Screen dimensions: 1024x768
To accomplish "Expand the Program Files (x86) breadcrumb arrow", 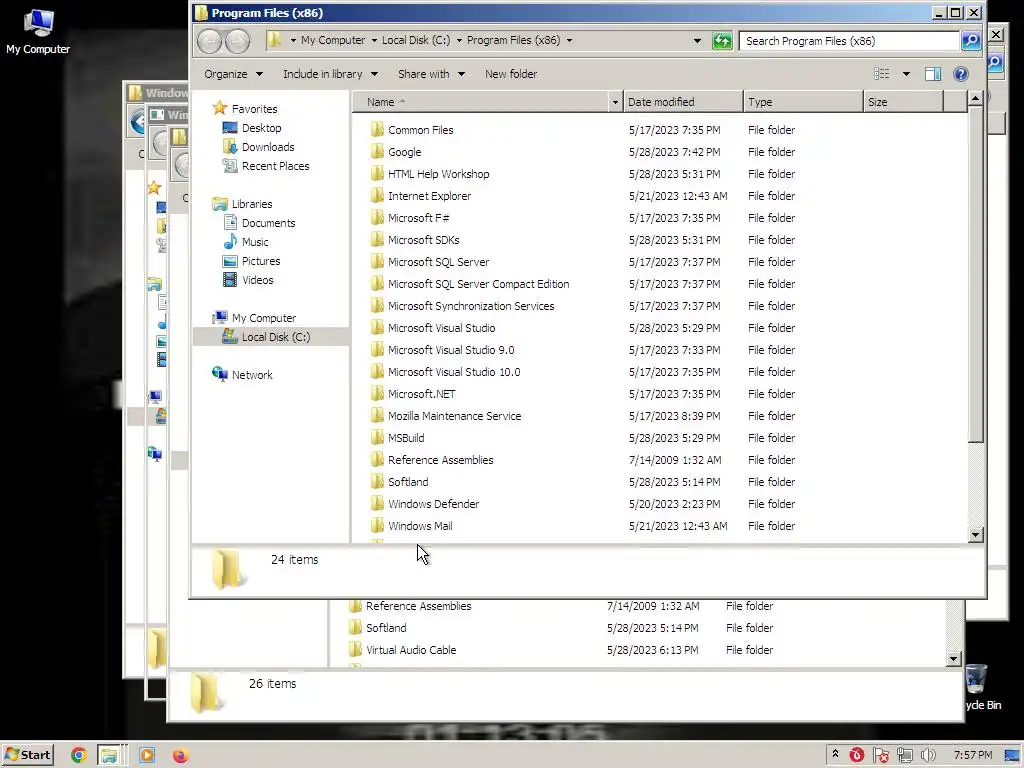I will [569, 40].
